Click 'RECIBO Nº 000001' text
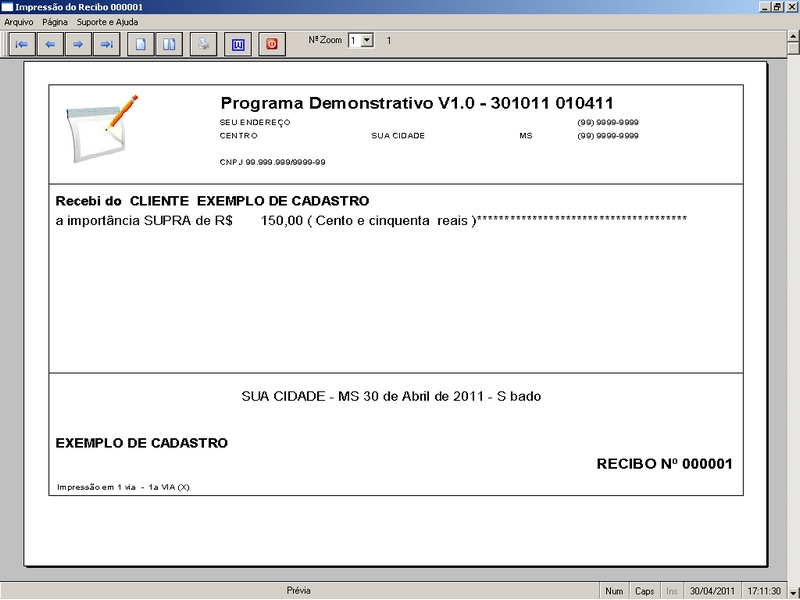 (x=664, y=464)
